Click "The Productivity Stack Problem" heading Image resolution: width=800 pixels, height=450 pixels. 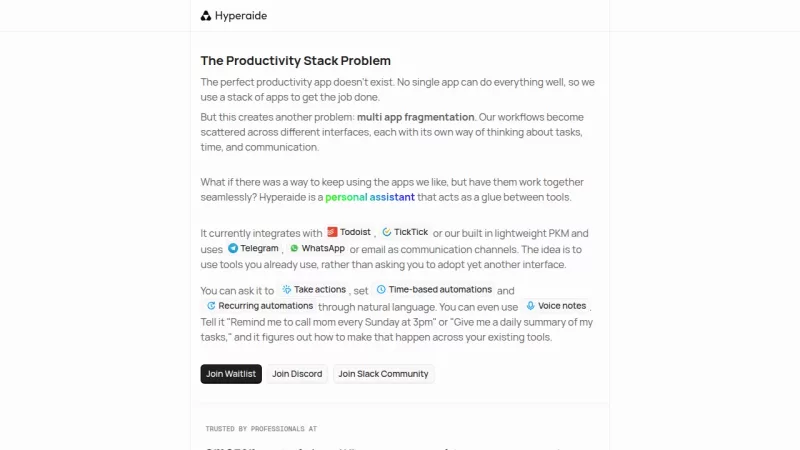pyautogui.click(x=295, y=61)
